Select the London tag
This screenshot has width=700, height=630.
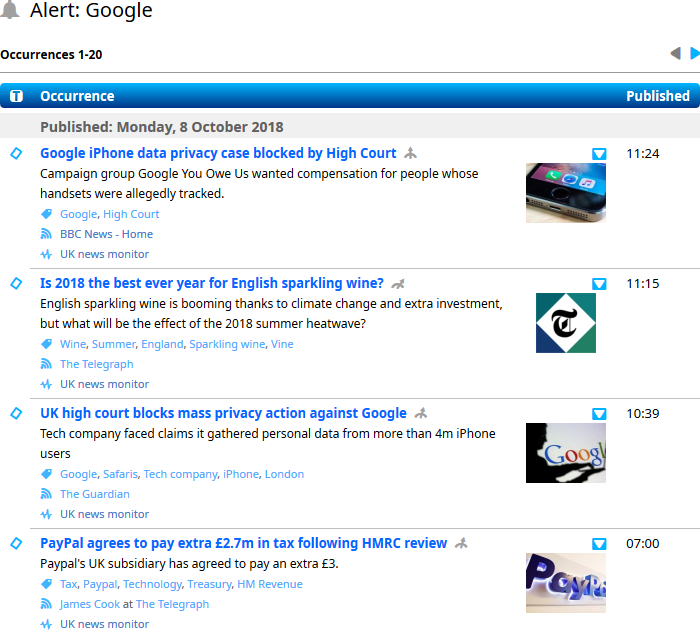click(284, 474)
